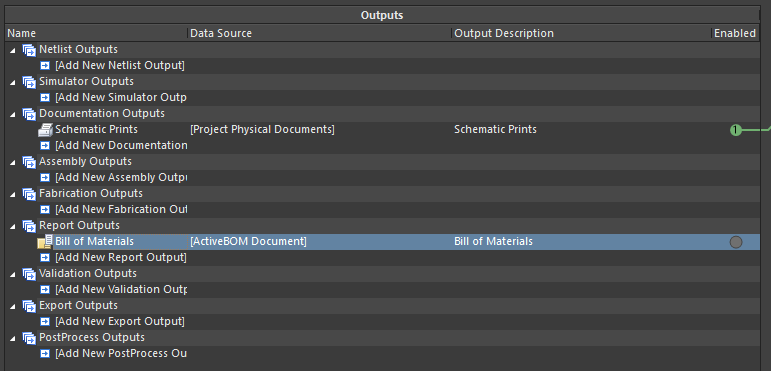Screen dimensions: 771x371
Task: Click the Export Outputs folder icon
Action: coord(29,306)
